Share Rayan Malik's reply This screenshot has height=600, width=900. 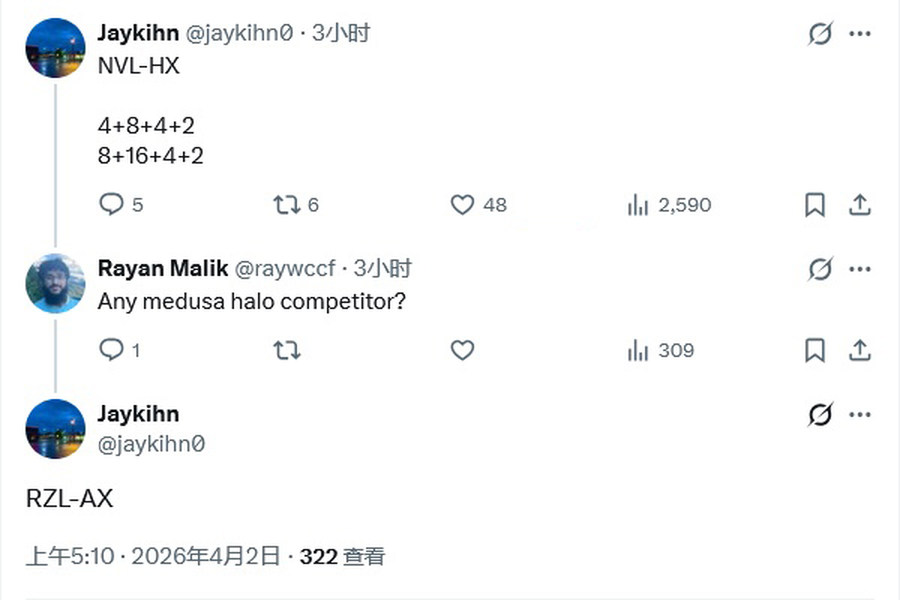859,350
